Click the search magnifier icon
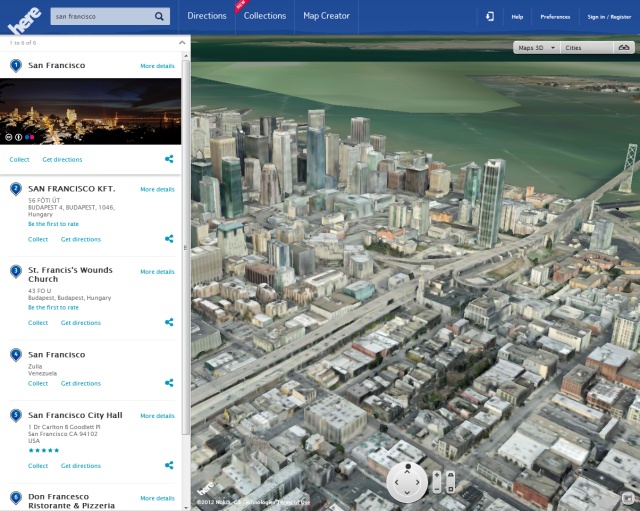640x511 pixels. pos(160,16)
